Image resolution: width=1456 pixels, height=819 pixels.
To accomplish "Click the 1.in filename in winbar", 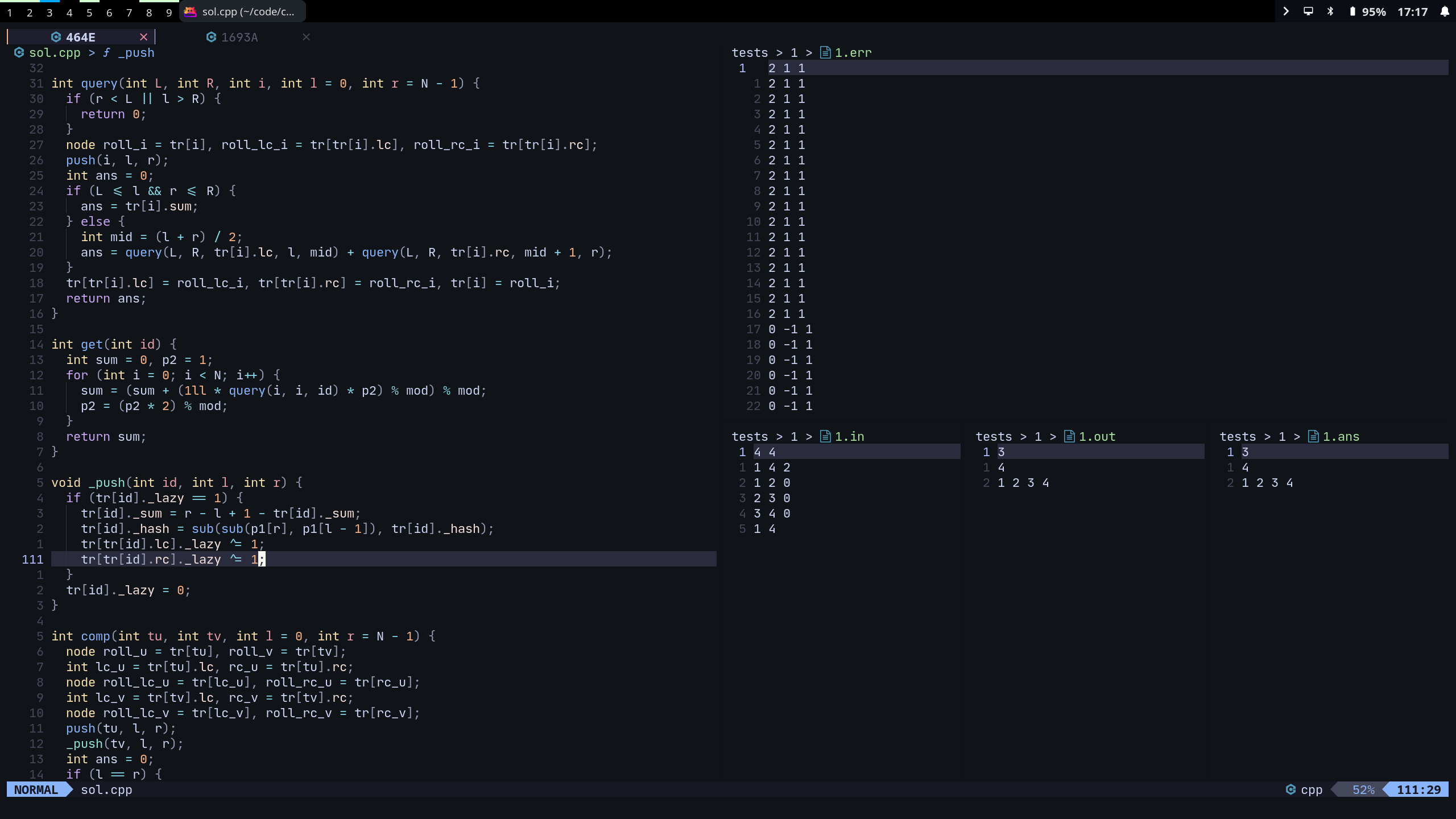I will click(849, 436).
